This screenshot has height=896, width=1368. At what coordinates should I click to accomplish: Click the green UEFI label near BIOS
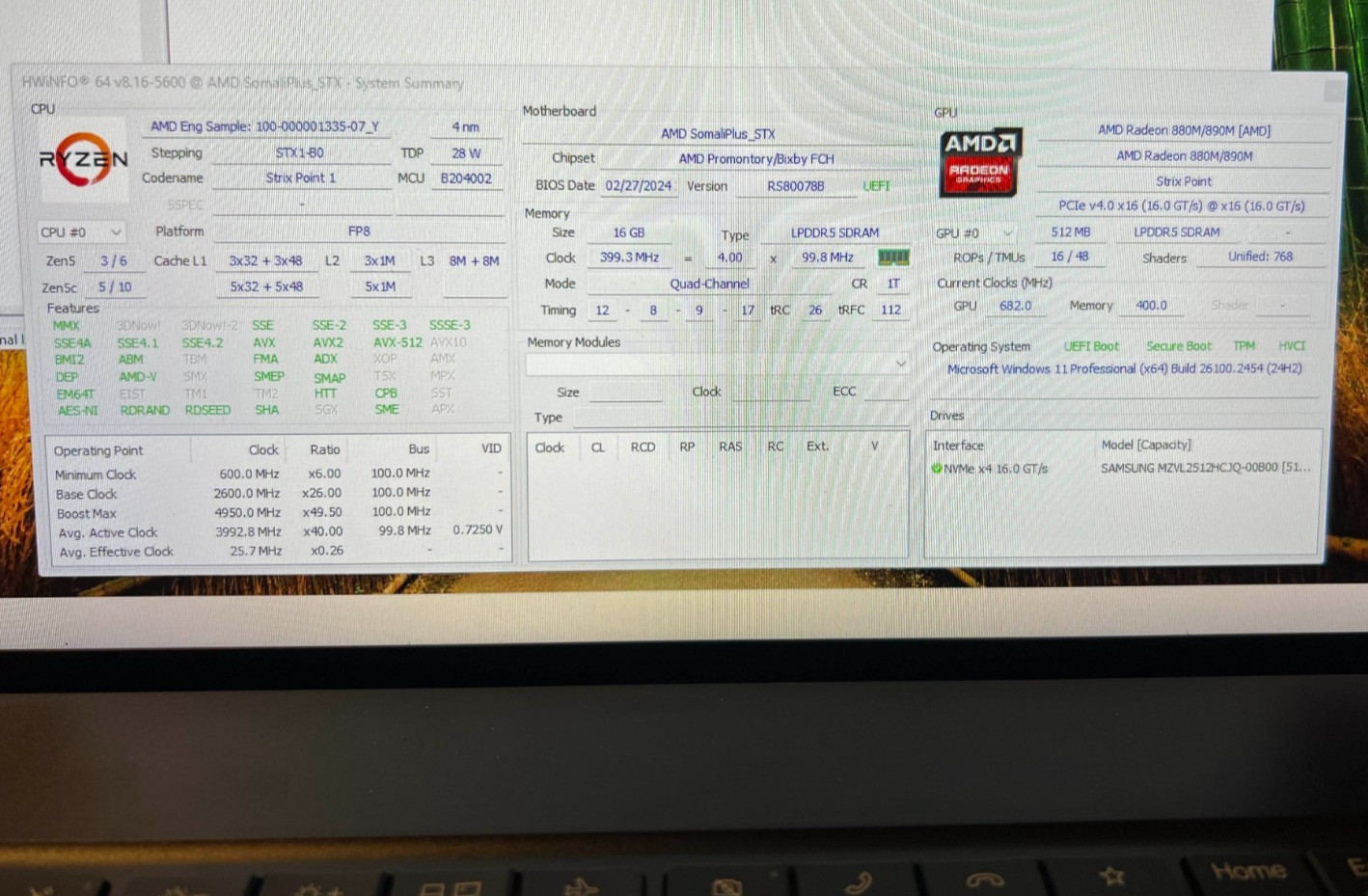pyautogui.click(x=876, y=186)
